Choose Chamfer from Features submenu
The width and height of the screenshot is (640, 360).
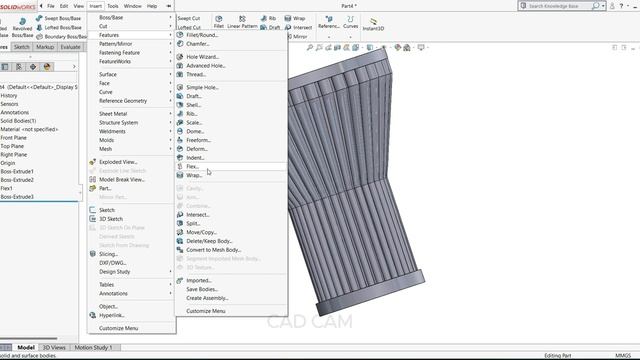pos(198,44)
